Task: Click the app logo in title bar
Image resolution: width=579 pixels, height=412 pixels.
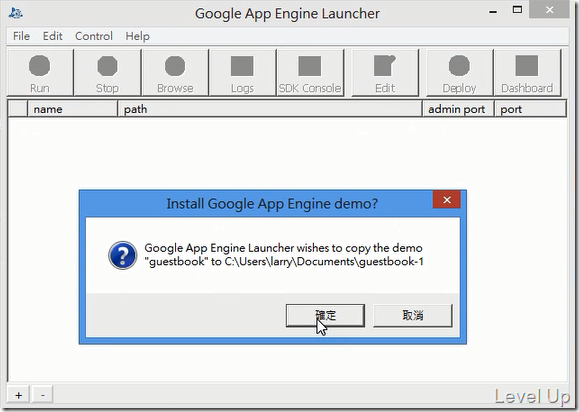Action: pyautogui.click(x=16, y=13)
